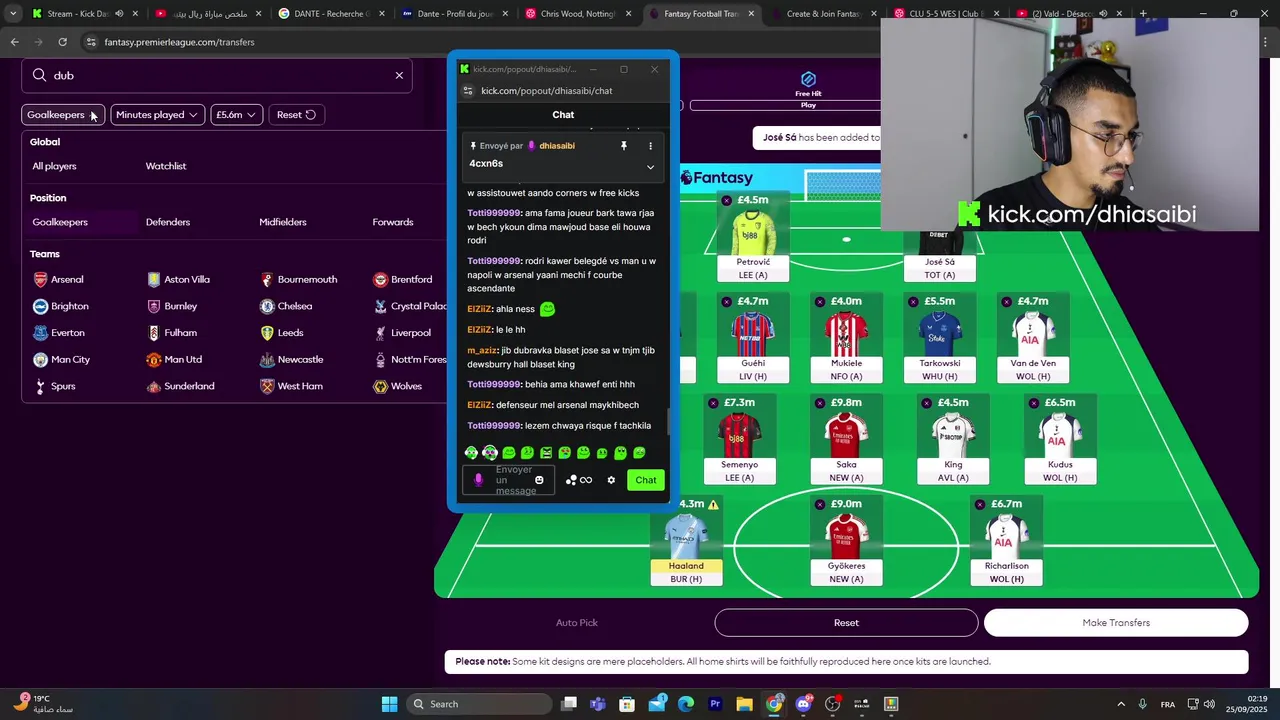Click the message field in Kick chat
Image resolution: width=1280 pixels, height=720 pixels.
[514, 480]
